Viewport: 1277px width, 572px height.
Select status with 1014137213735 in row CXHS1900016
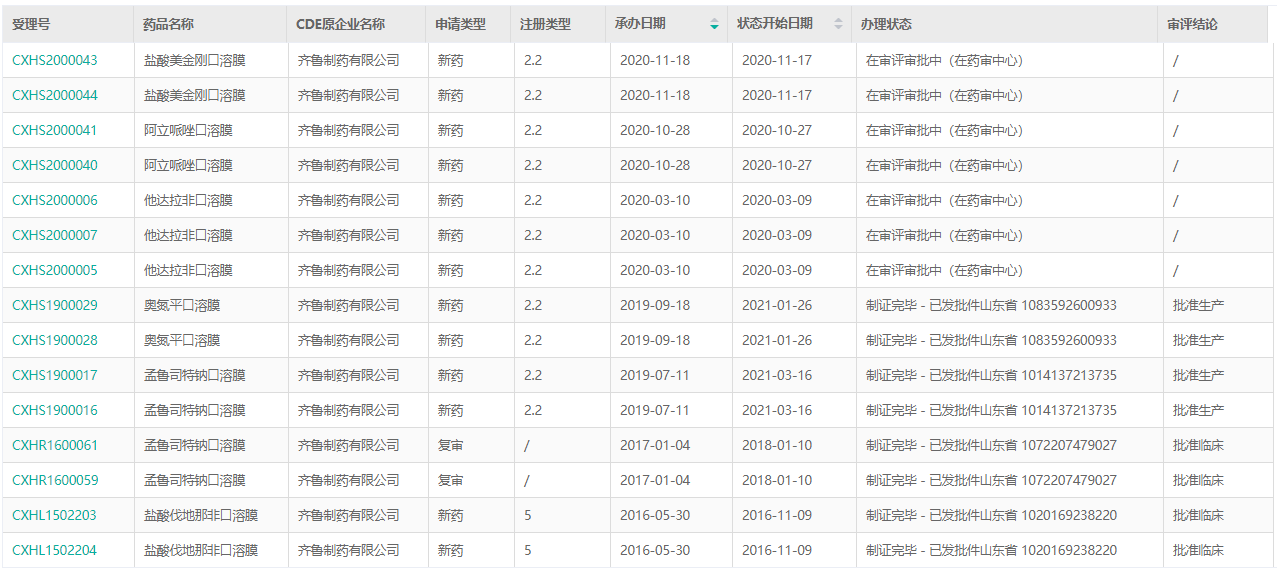pyautogui.click(x=991, y=410)
